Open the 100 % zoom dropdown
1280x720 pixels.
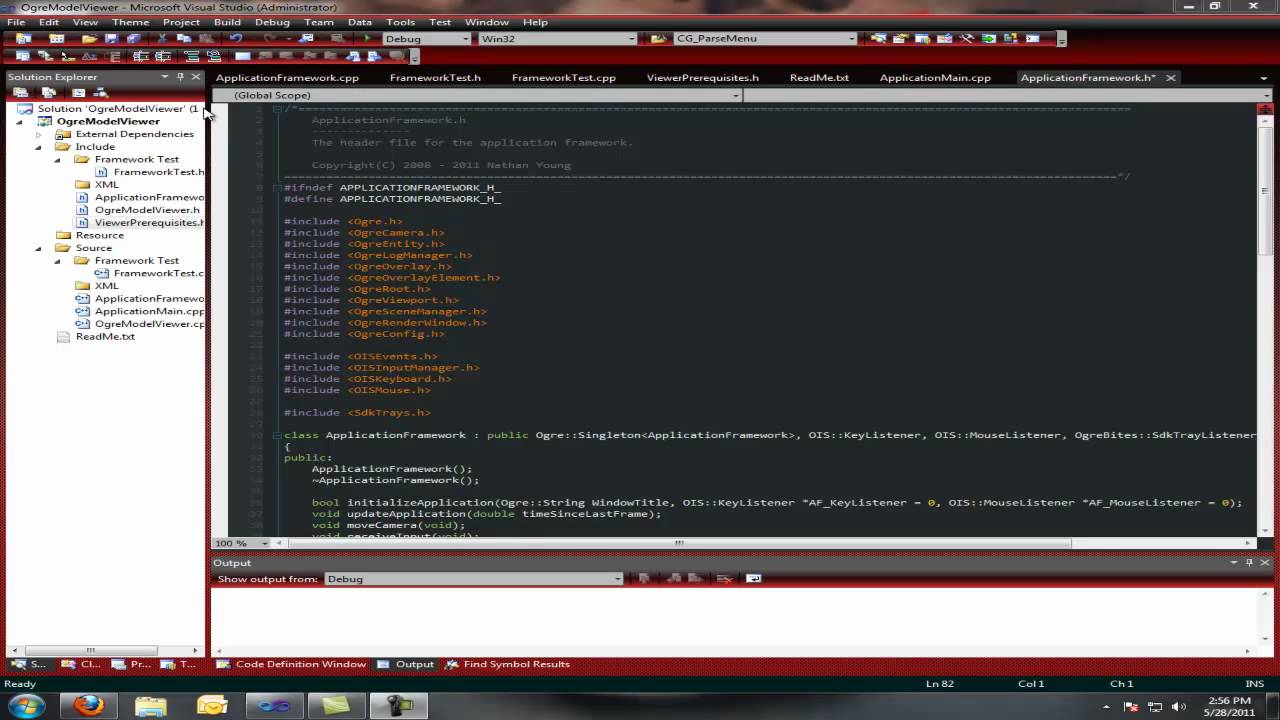coord(265,543)
